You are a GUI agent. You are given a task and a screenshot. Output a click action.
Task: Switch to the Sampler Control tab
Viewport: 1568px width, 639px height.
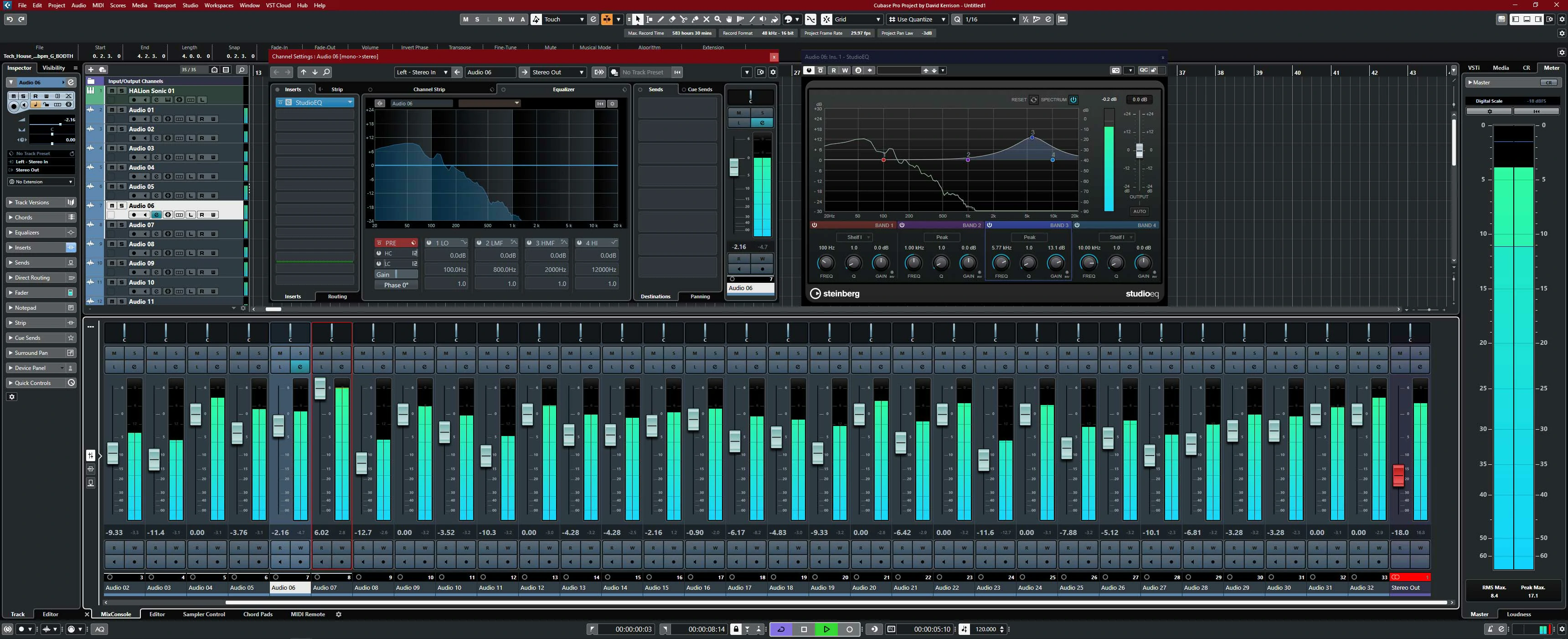pyautogui.click(x=204, y=614)
